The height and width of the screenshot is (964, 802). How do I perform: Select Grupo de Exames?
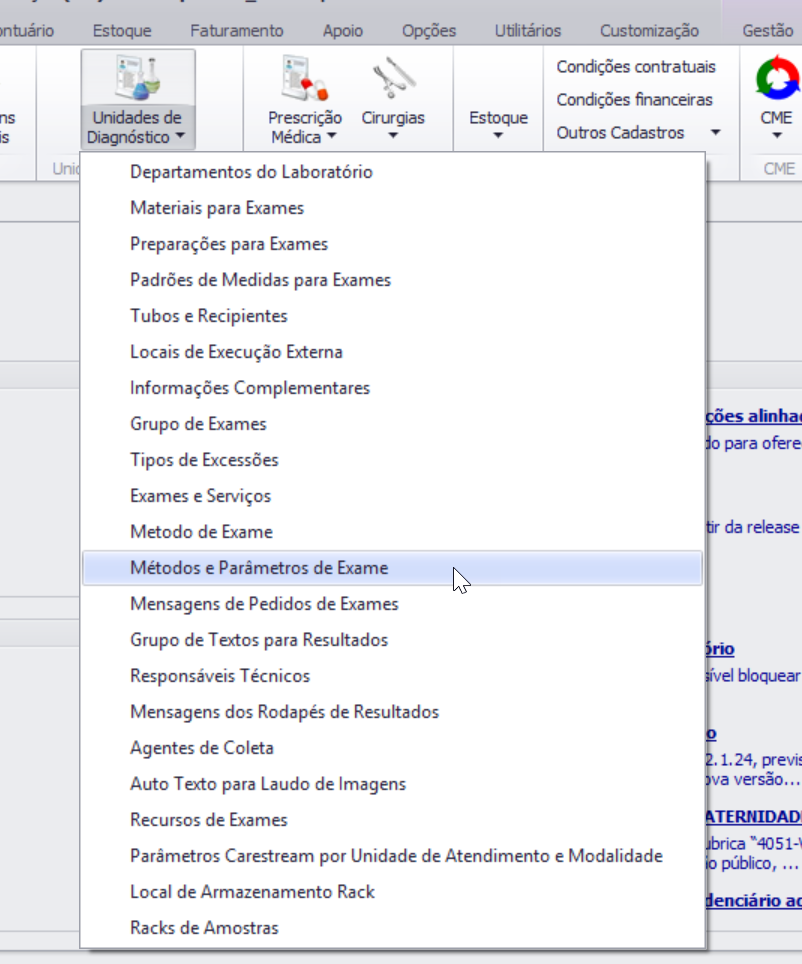click(x=392, y=424)
